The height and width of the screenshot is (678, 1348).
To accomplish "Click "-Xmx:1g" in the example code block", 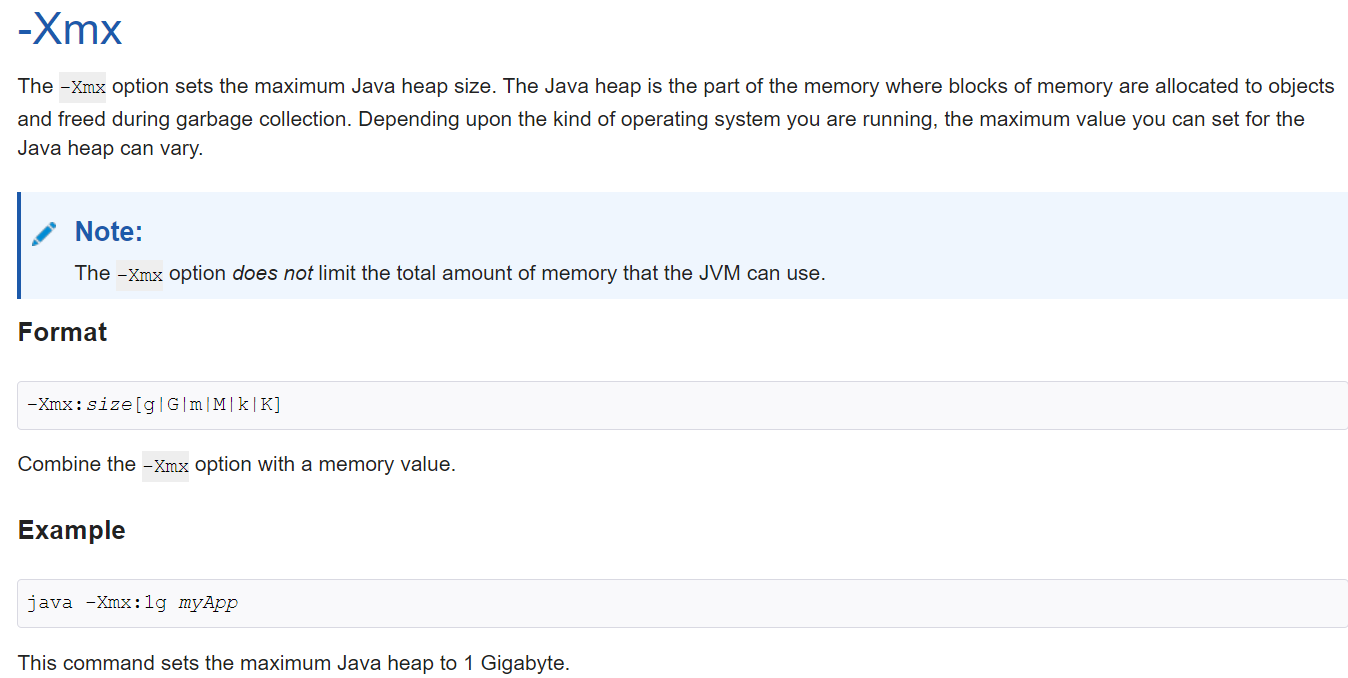I will pos(125,603).
